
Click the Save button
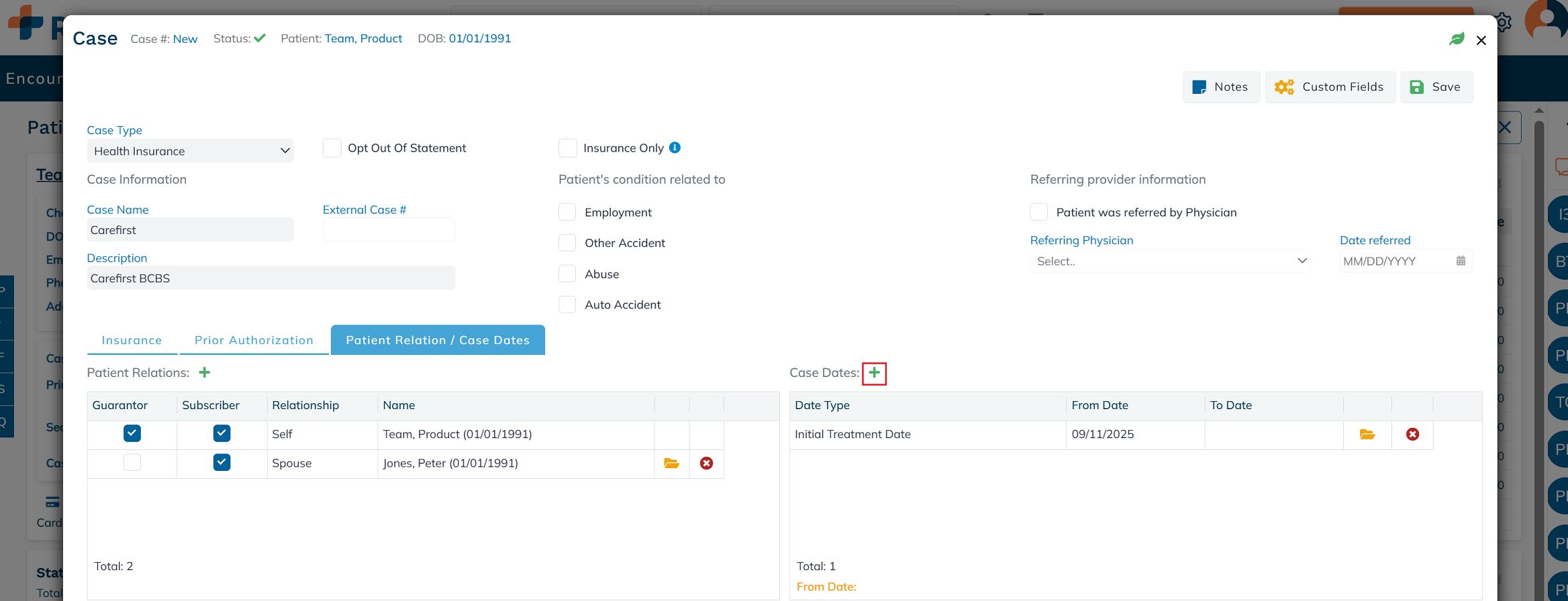click(x=1436, y=87)
